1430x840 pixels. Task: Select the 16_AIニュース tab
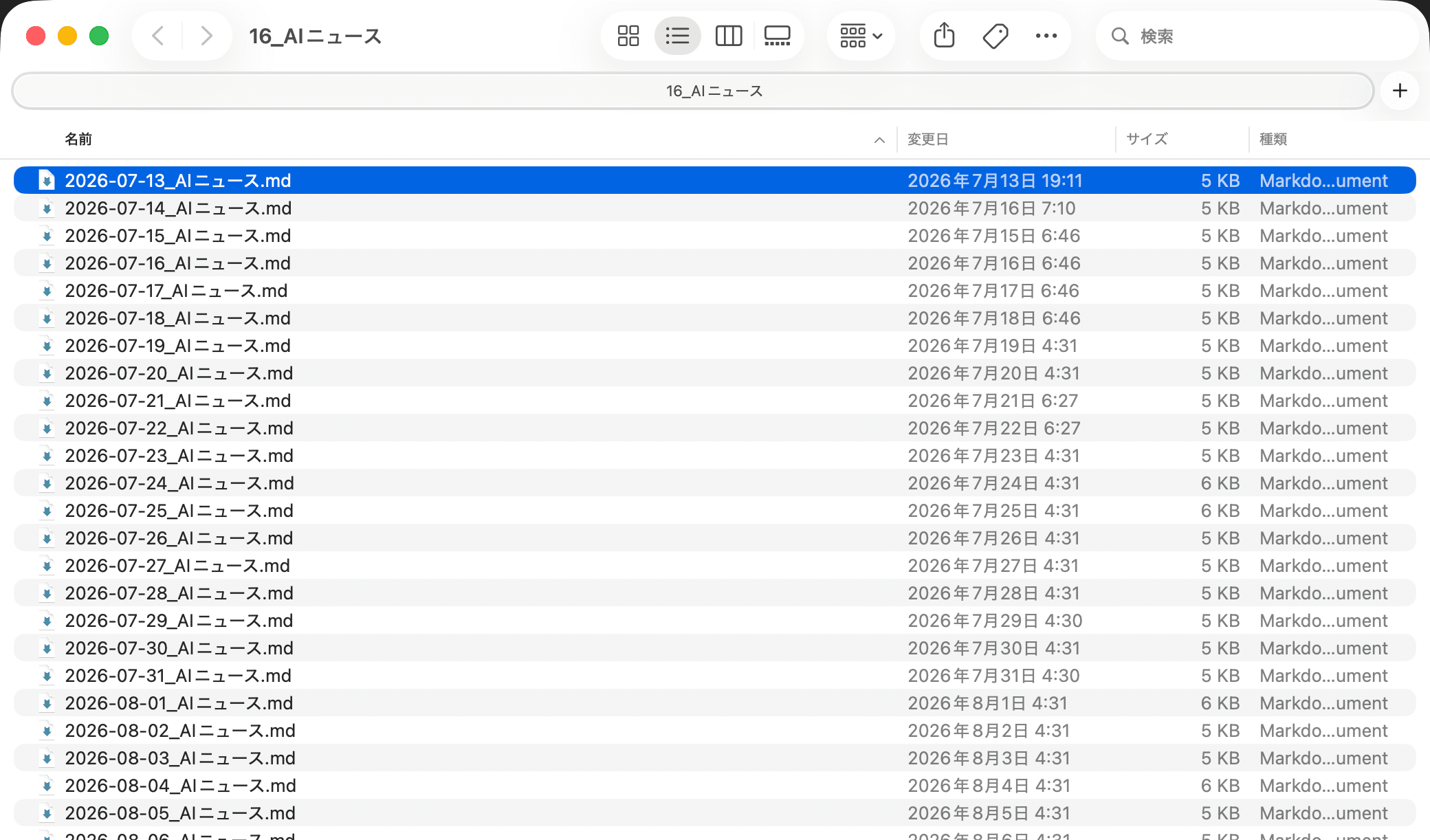point(693,91)
